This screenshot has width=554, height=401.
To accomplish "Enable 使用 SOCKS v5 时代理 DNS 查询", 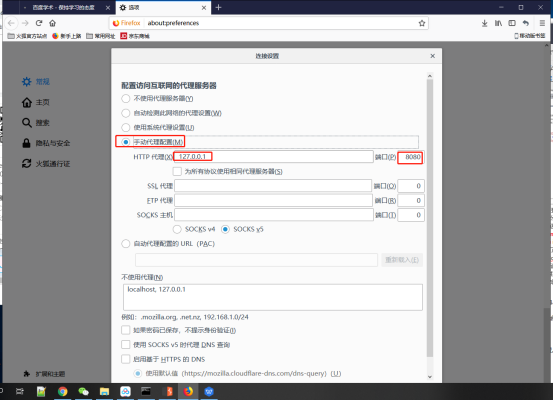I will pos(126,344).
